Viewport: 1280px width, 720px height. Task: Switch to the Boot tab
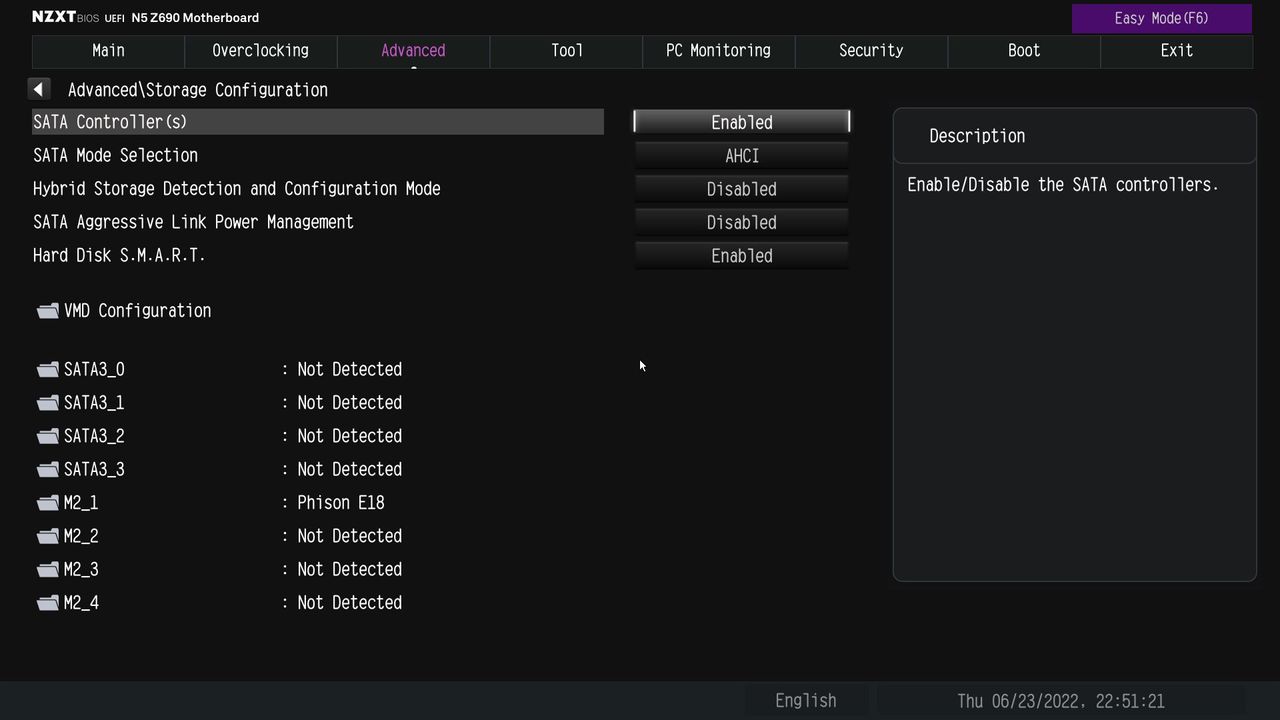point(1024,51)
